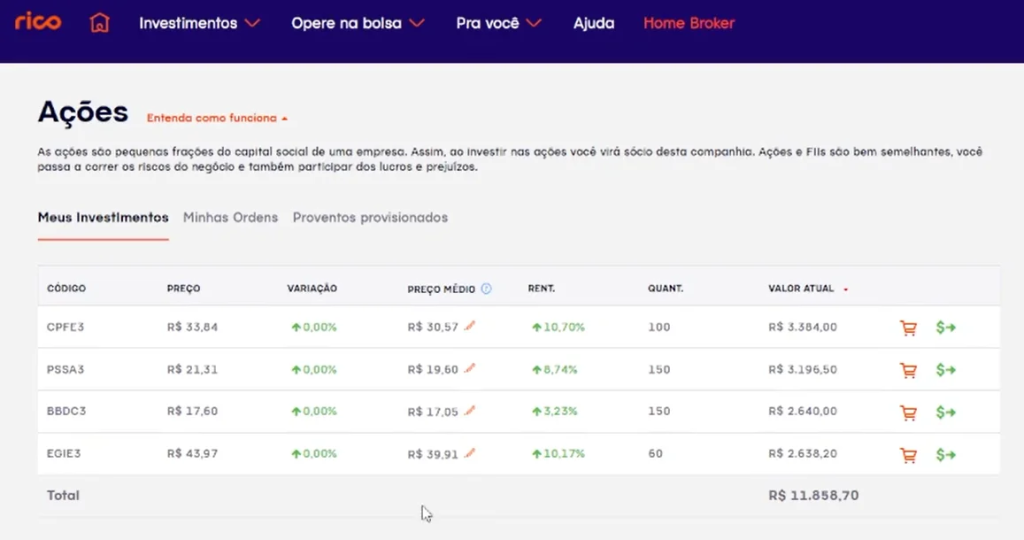Click the Ajuda link
This screenshot has height=540, width=1024.
coord(594,22)
